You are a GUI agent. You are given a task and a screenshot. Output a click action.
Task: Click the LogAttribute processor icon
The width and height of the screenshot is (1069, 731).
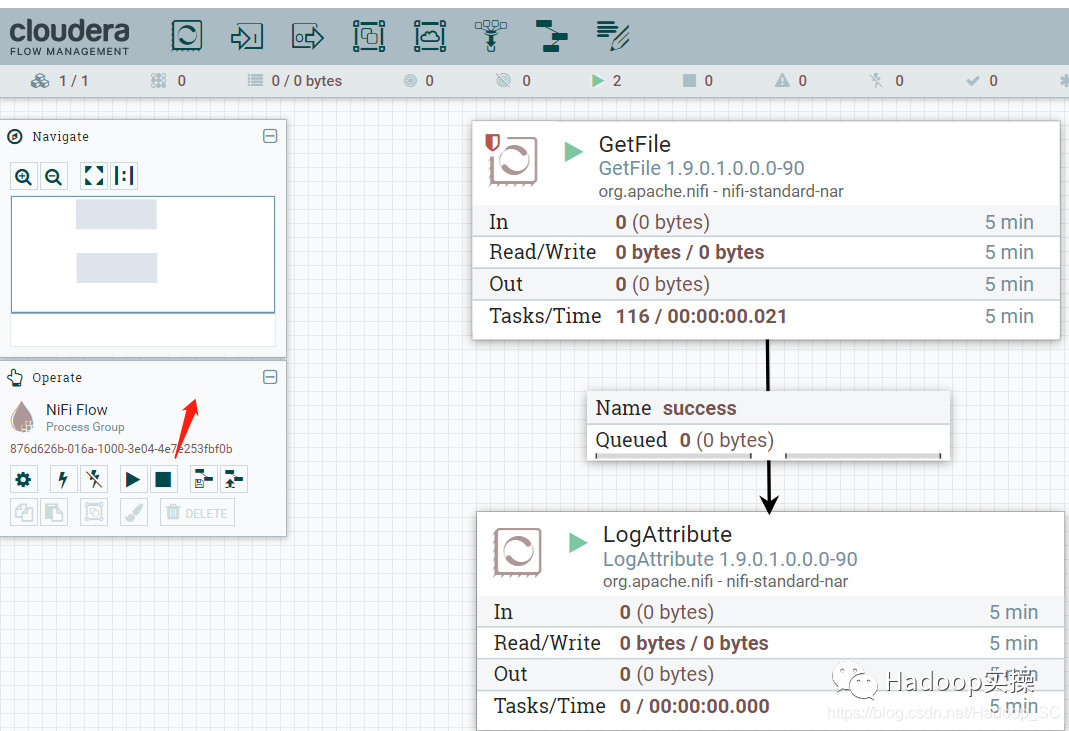(x=517, y=551)
